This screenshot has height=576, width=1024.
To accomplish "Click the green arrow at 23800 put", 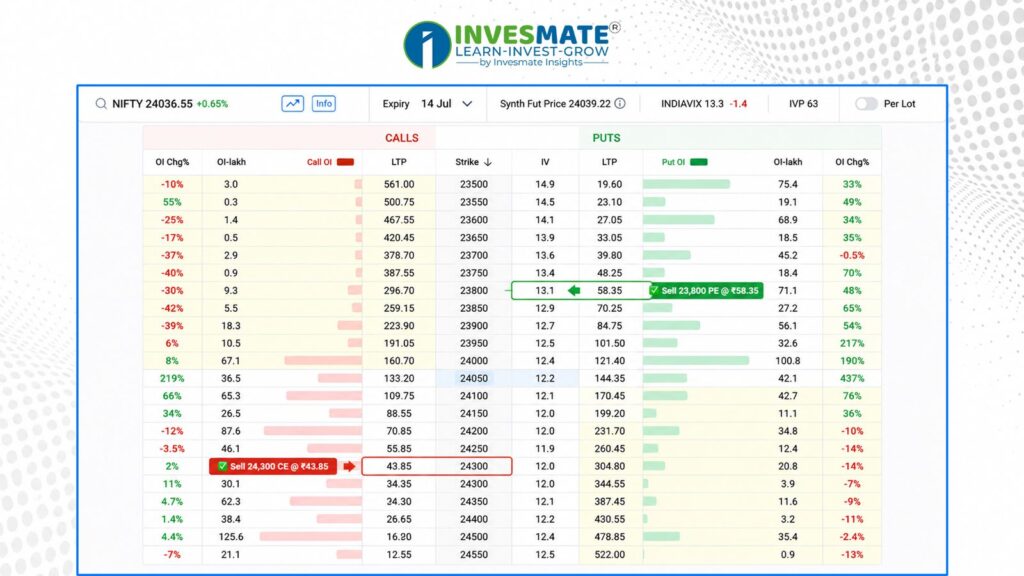I will (574, 291).
